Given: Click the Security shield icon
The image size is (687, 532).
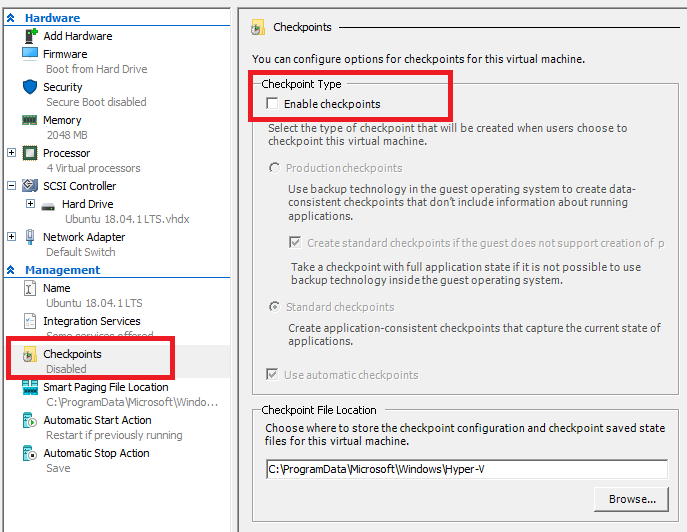Looking at the screenshot, I should coord(30,87).
